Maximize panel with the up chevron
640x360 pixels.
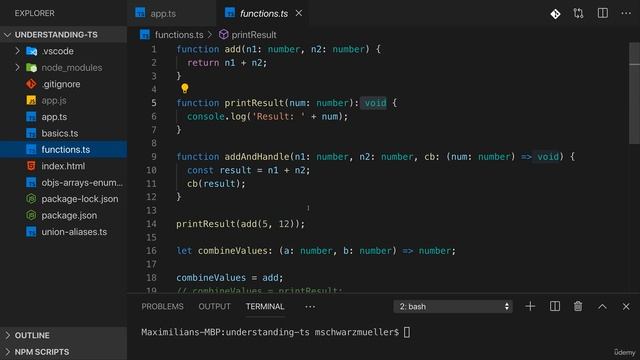point(602,307)
